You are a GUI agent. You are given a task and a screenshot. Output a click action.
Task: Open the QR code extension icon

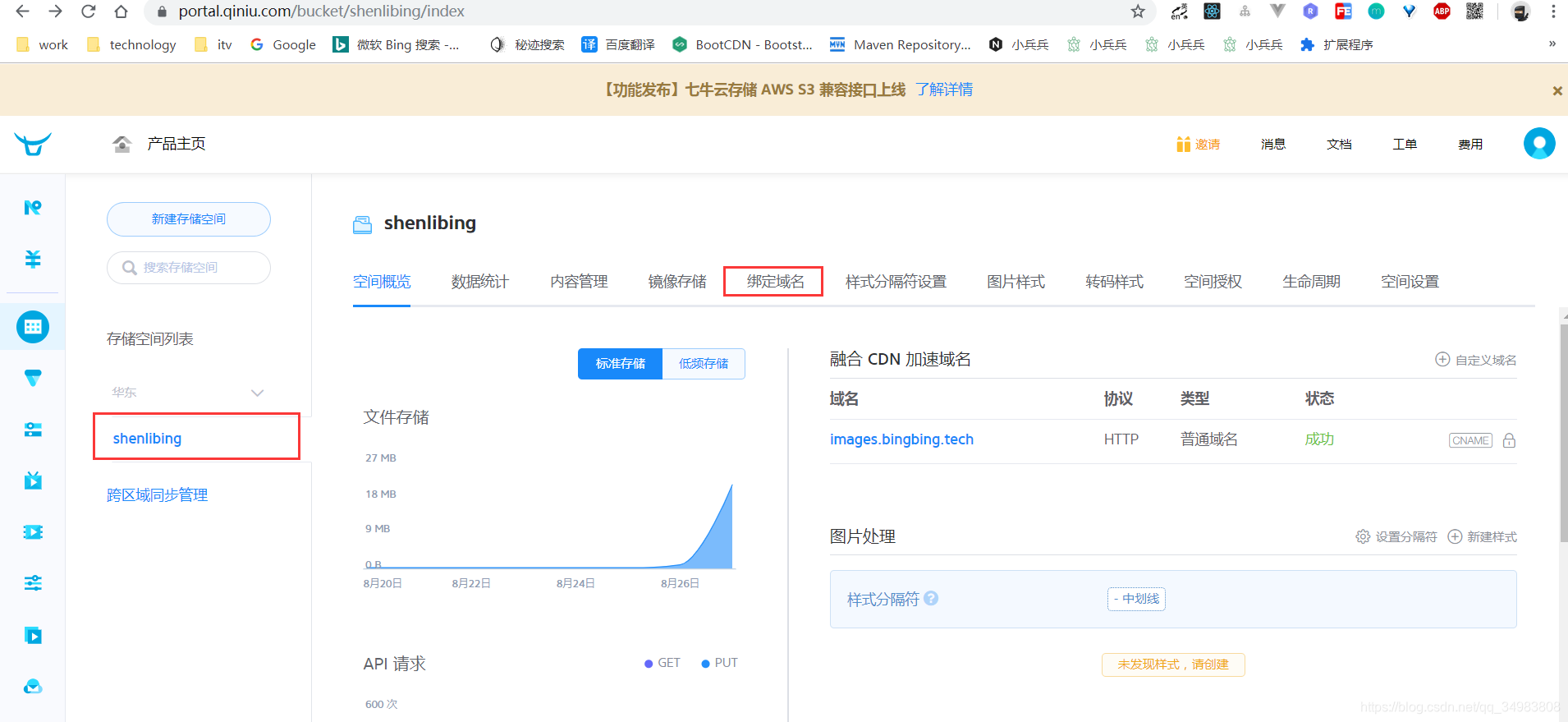(x=1474, y=11)
